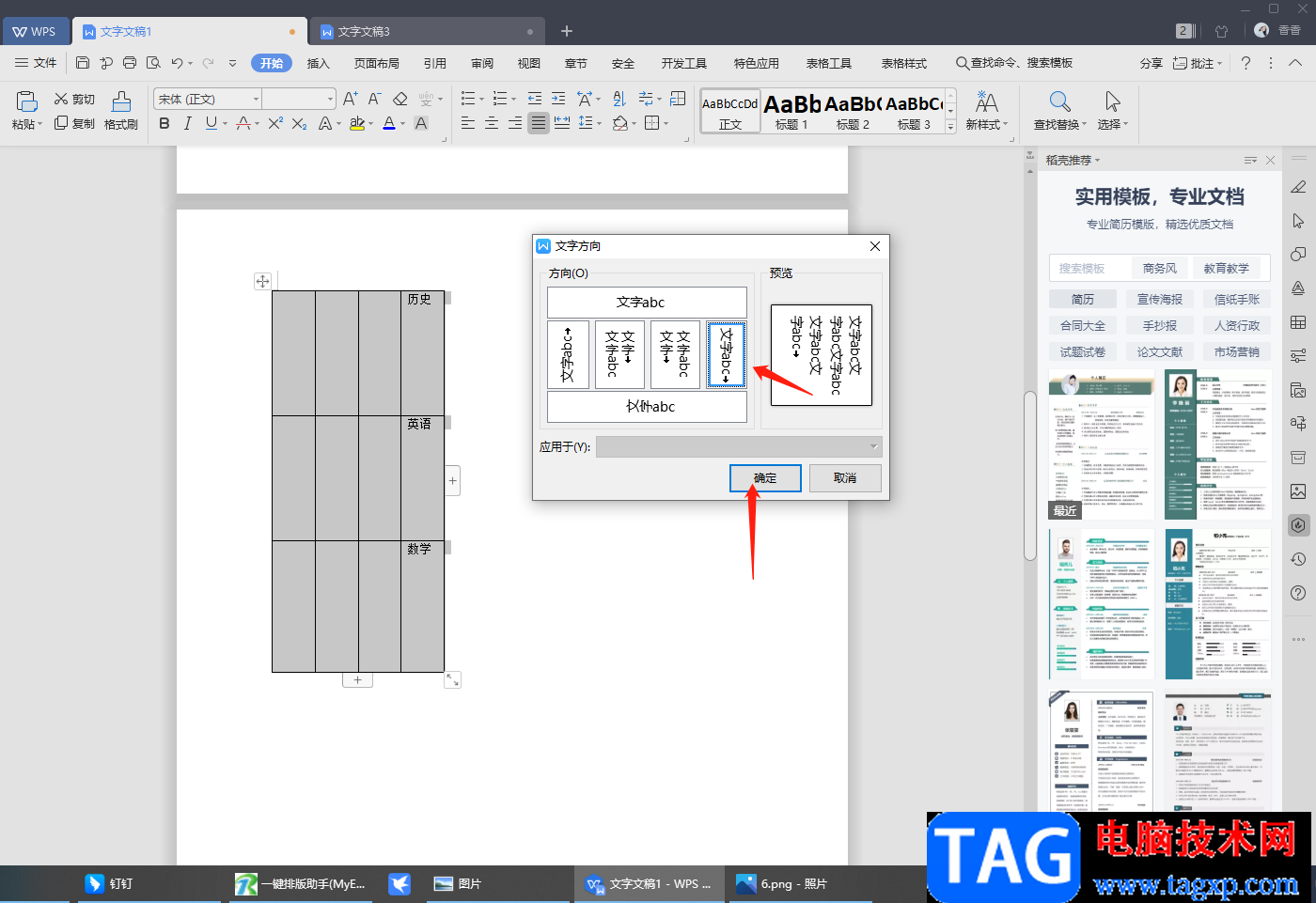Select the second vertical text direction layout
The image size is (1316, 903).
(x=620, y=354)
